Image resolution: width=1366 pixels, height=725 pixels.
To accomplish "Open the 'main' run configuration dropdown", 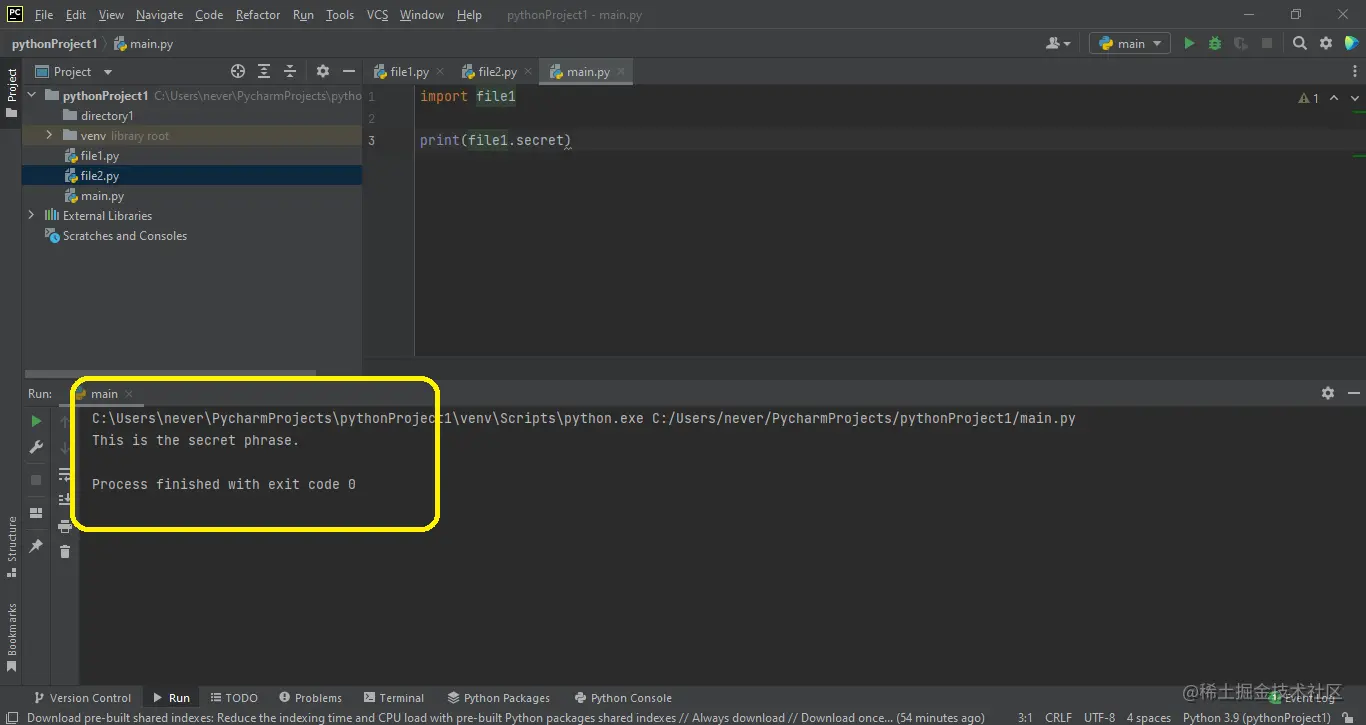I will (x=1129, y=43).
